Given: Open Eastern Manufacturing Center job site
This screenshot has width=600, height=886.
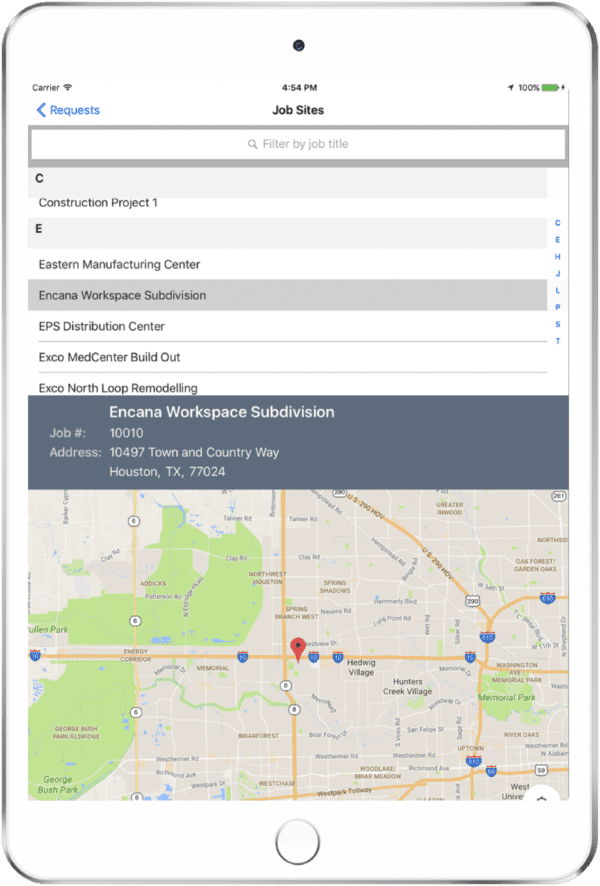Looking at the screenshot, I should click(x=119, y=265).
